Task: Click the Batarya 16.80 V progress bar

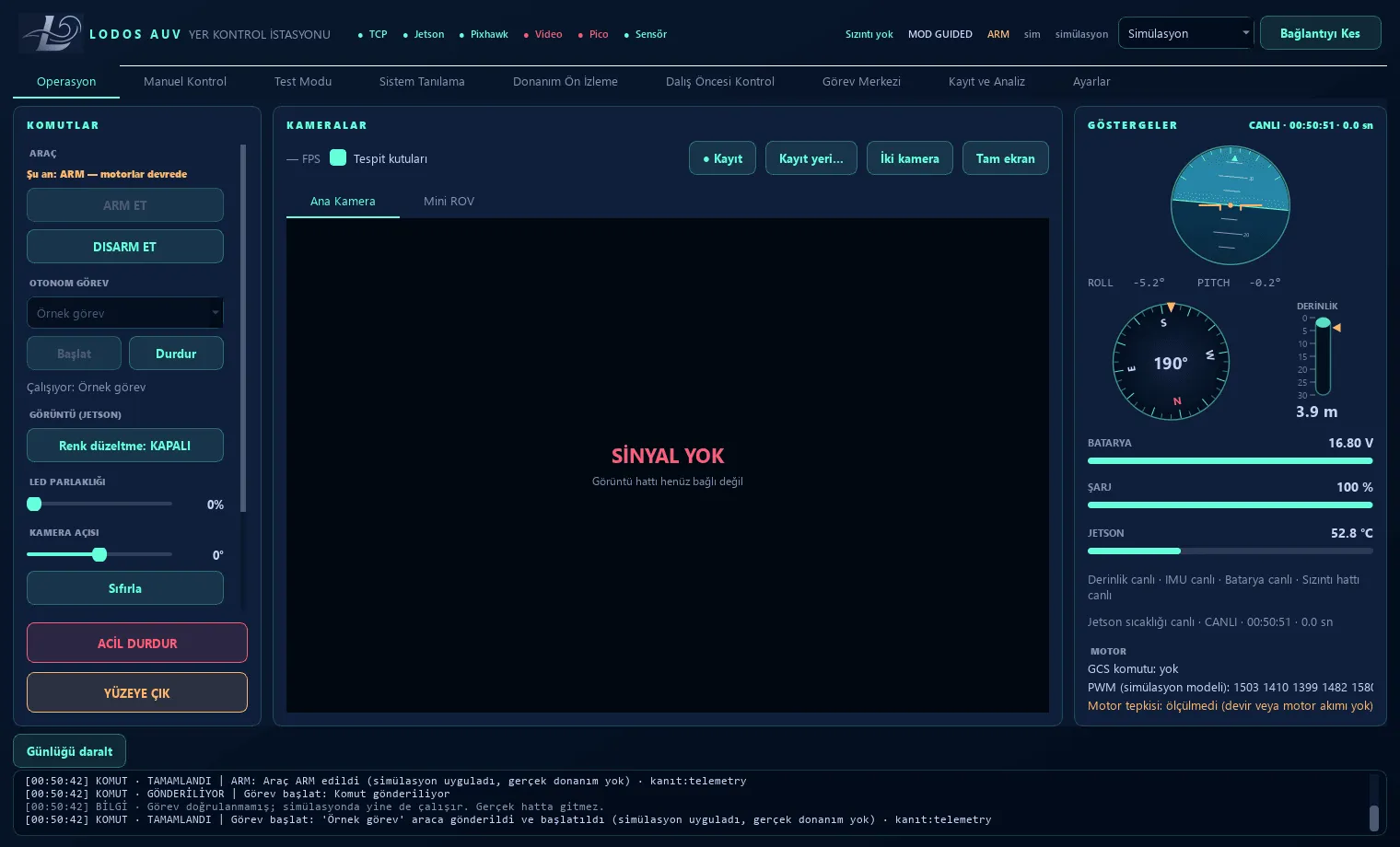Action: [x=1231, y=460]
